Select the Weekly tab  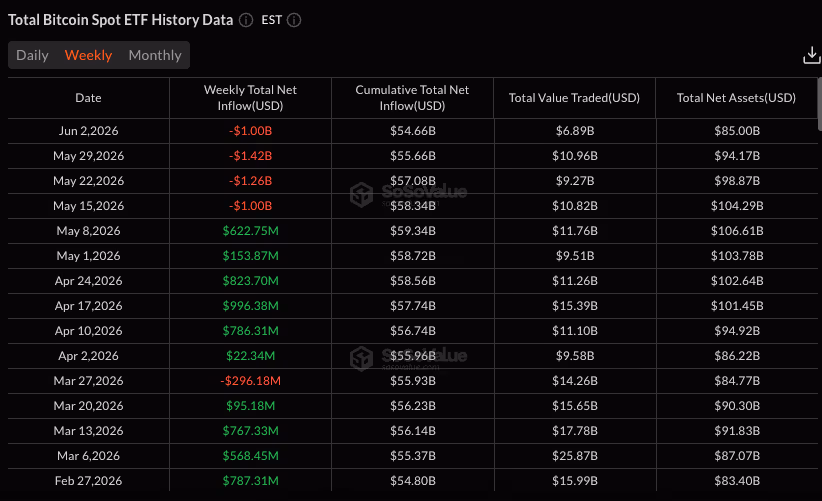pos(88,55)
